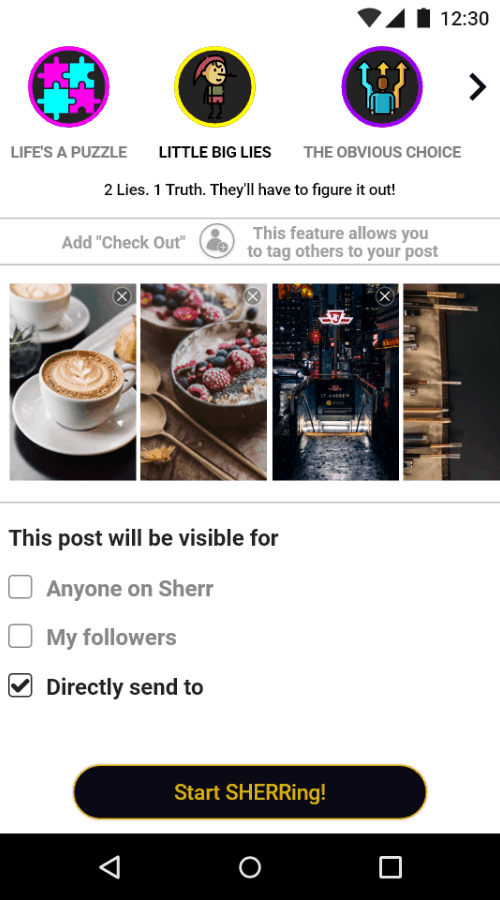Enable My followers visibility checkbox

[x=20, y=637]
